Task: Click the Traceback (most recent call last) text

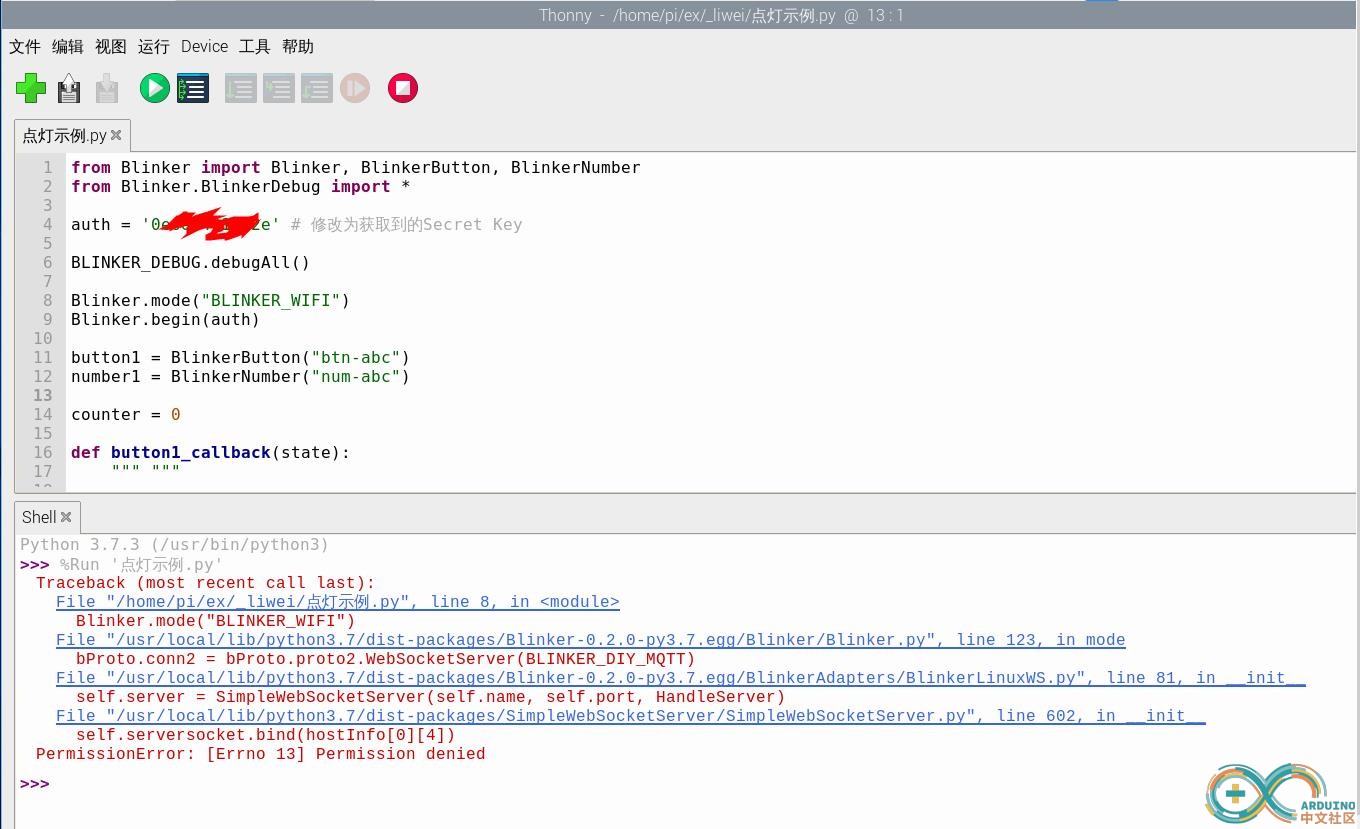Action: pos(205,583)
